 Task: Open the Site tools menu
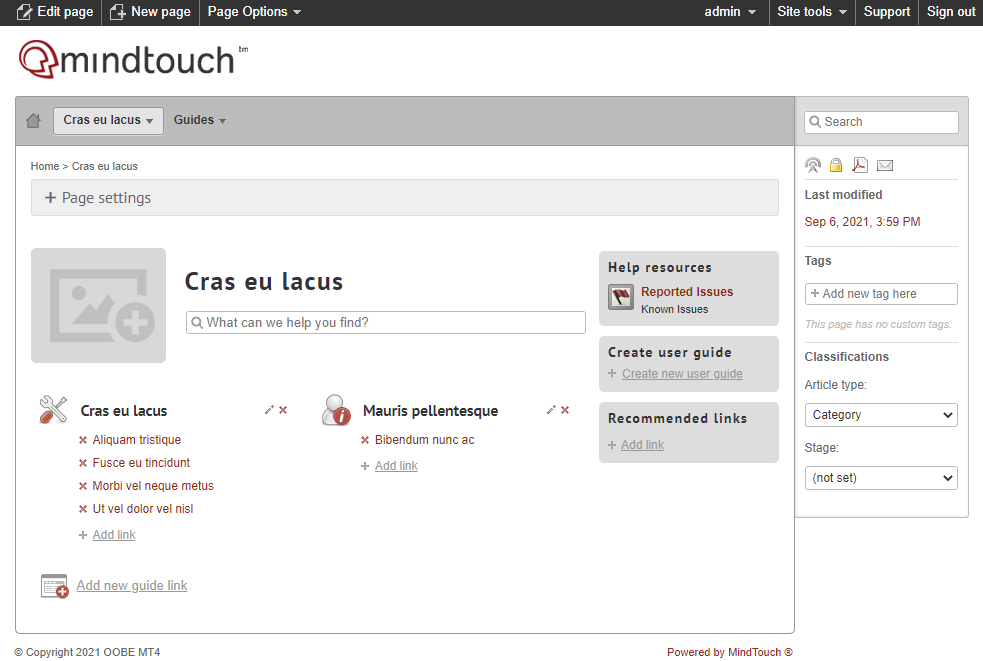(812, 12)
